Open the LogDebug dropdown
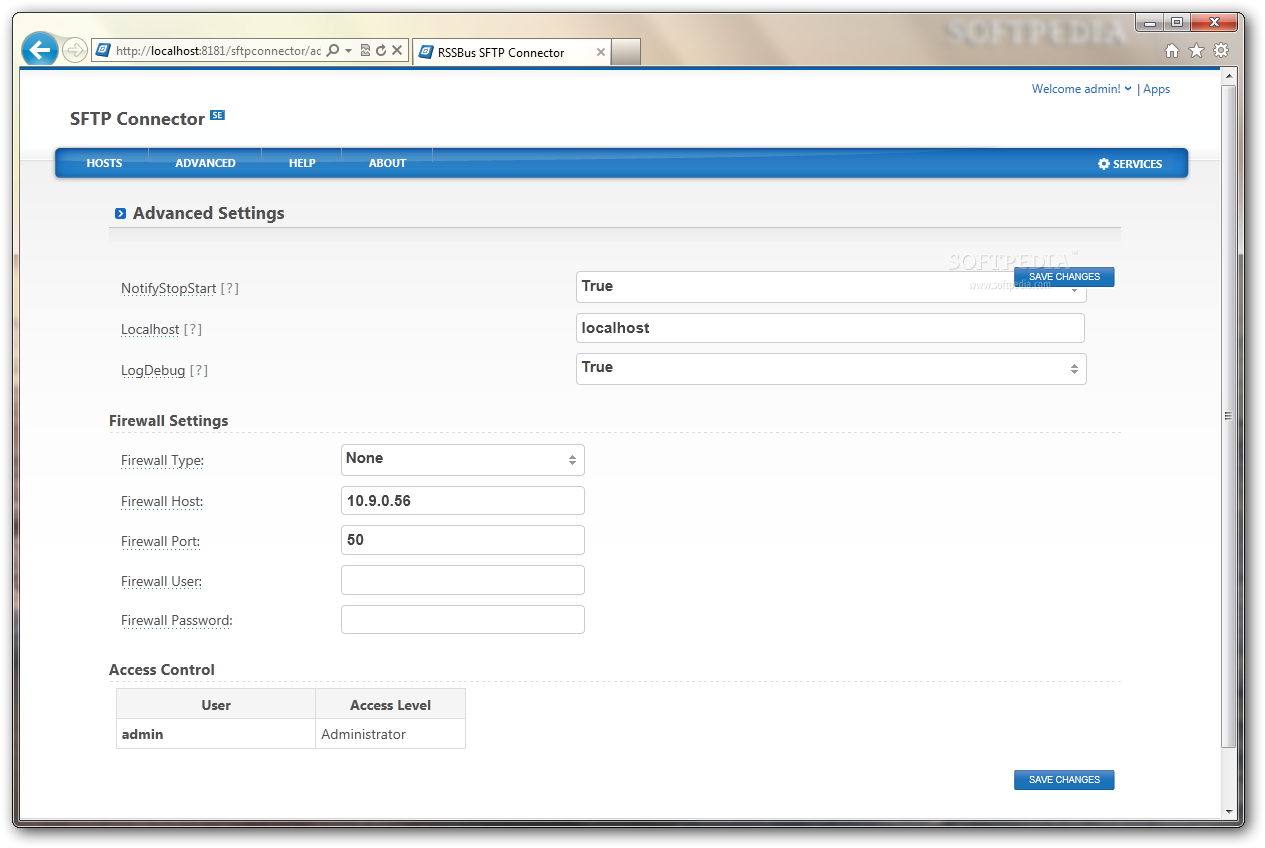This screenshot has width=1265, height=848. [x=831, y=368]
